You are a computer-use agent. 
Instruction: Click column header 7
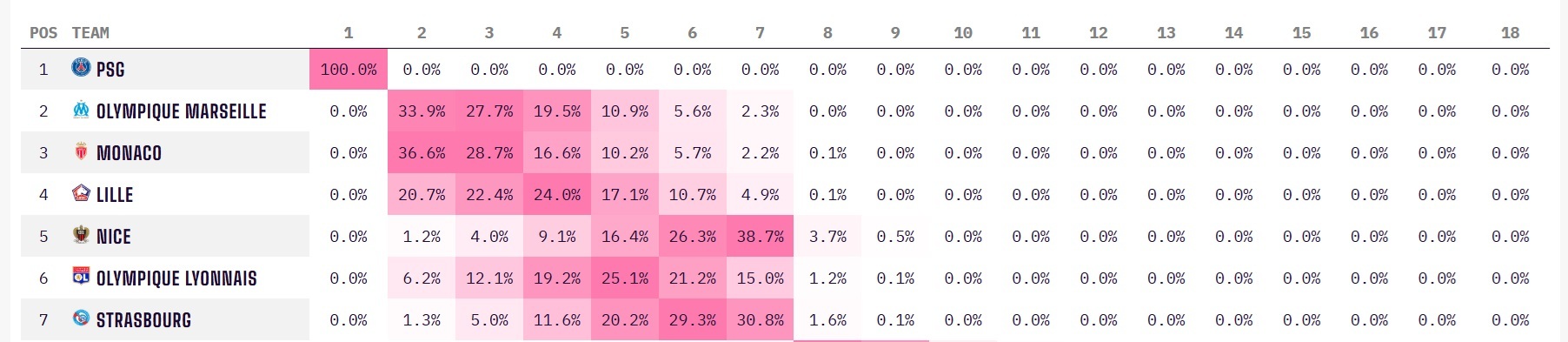[x=761, y=33]
